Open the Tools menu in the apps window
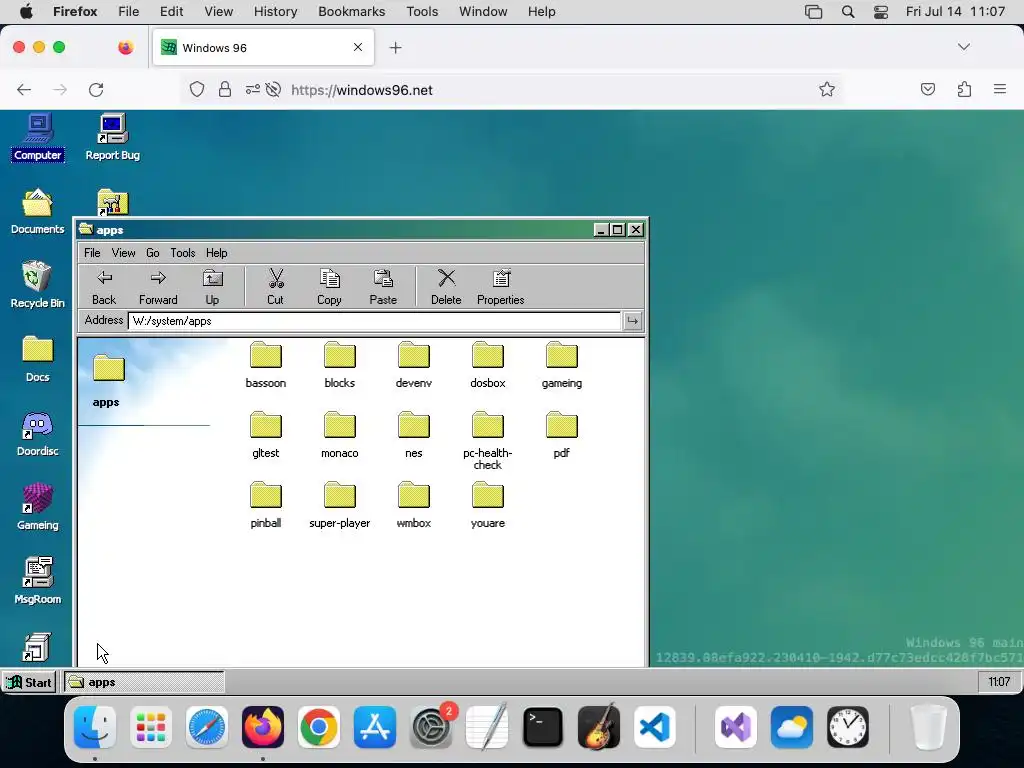 pos(183,253)
